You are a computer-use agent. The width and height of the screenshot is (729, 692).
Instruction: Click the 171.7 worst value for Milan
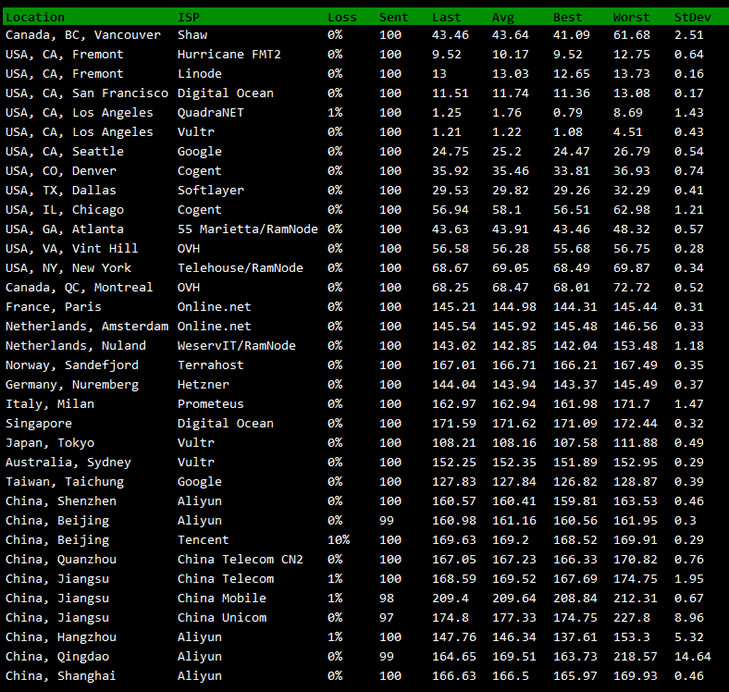[631, 405]
